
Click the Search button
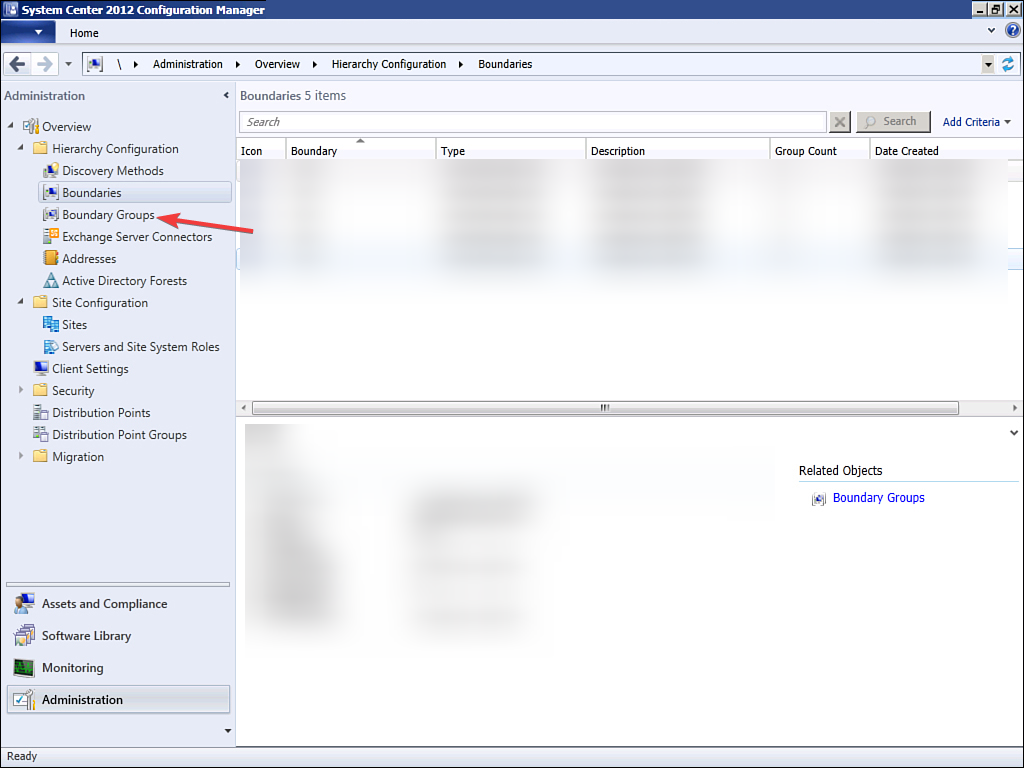(x=893, y=121)
